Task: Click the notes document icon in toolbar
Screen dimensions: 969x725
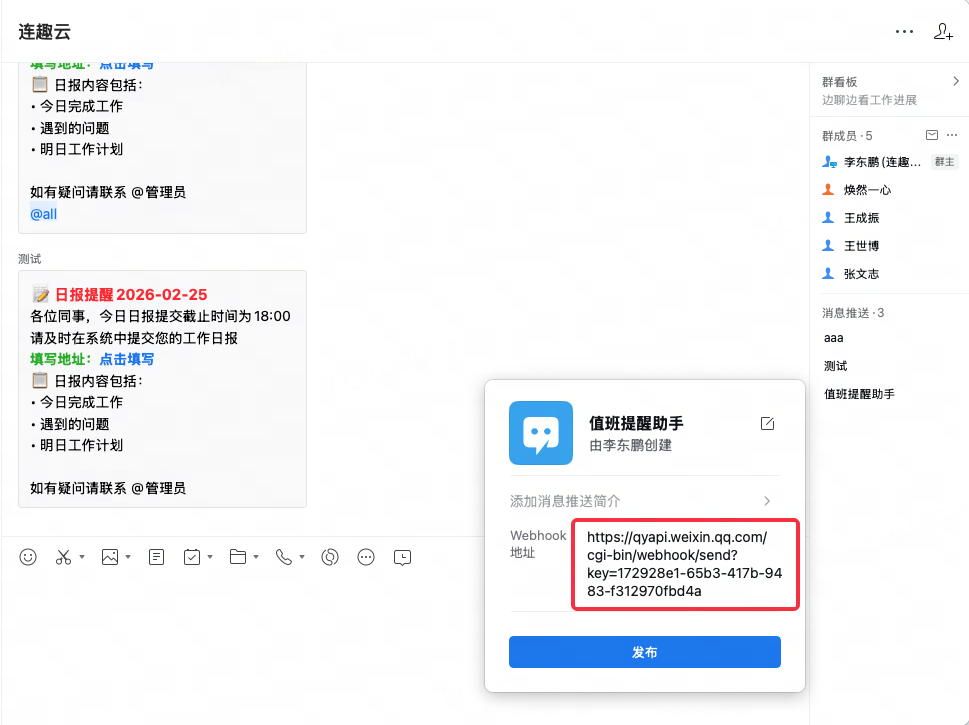Action: 156,557
